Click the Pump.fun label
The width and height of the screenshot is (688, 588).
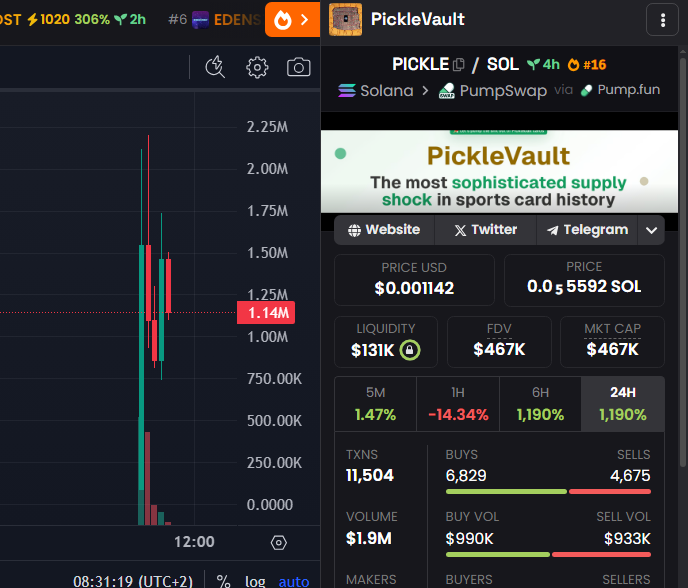click(628, 90)
